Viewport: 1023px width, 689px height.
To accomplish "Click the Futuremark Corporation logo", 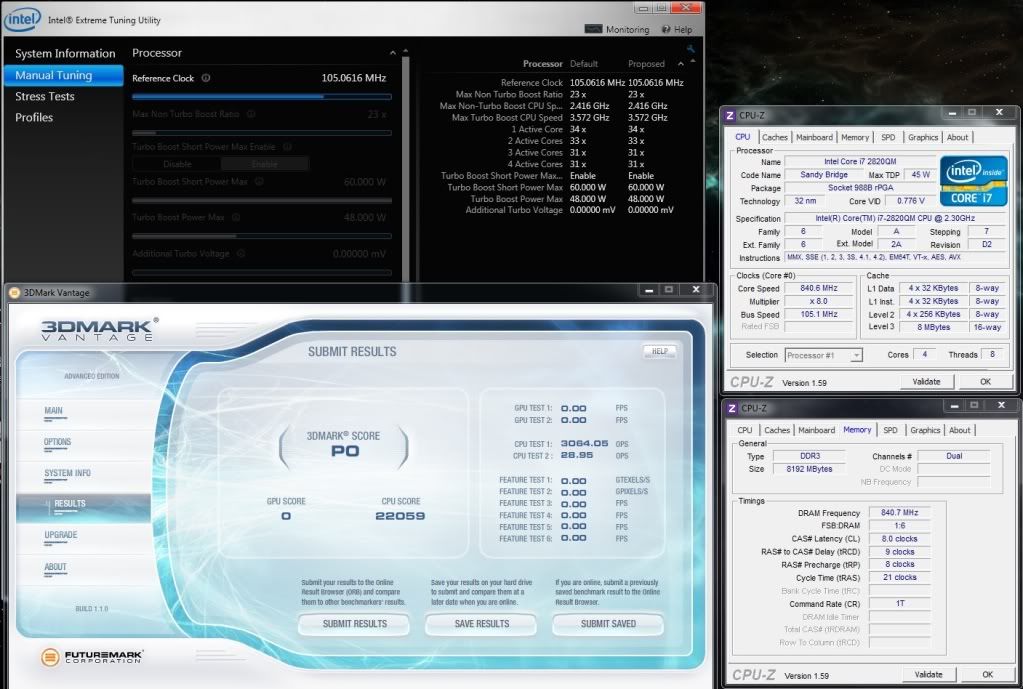I will (x=92, y=656).
